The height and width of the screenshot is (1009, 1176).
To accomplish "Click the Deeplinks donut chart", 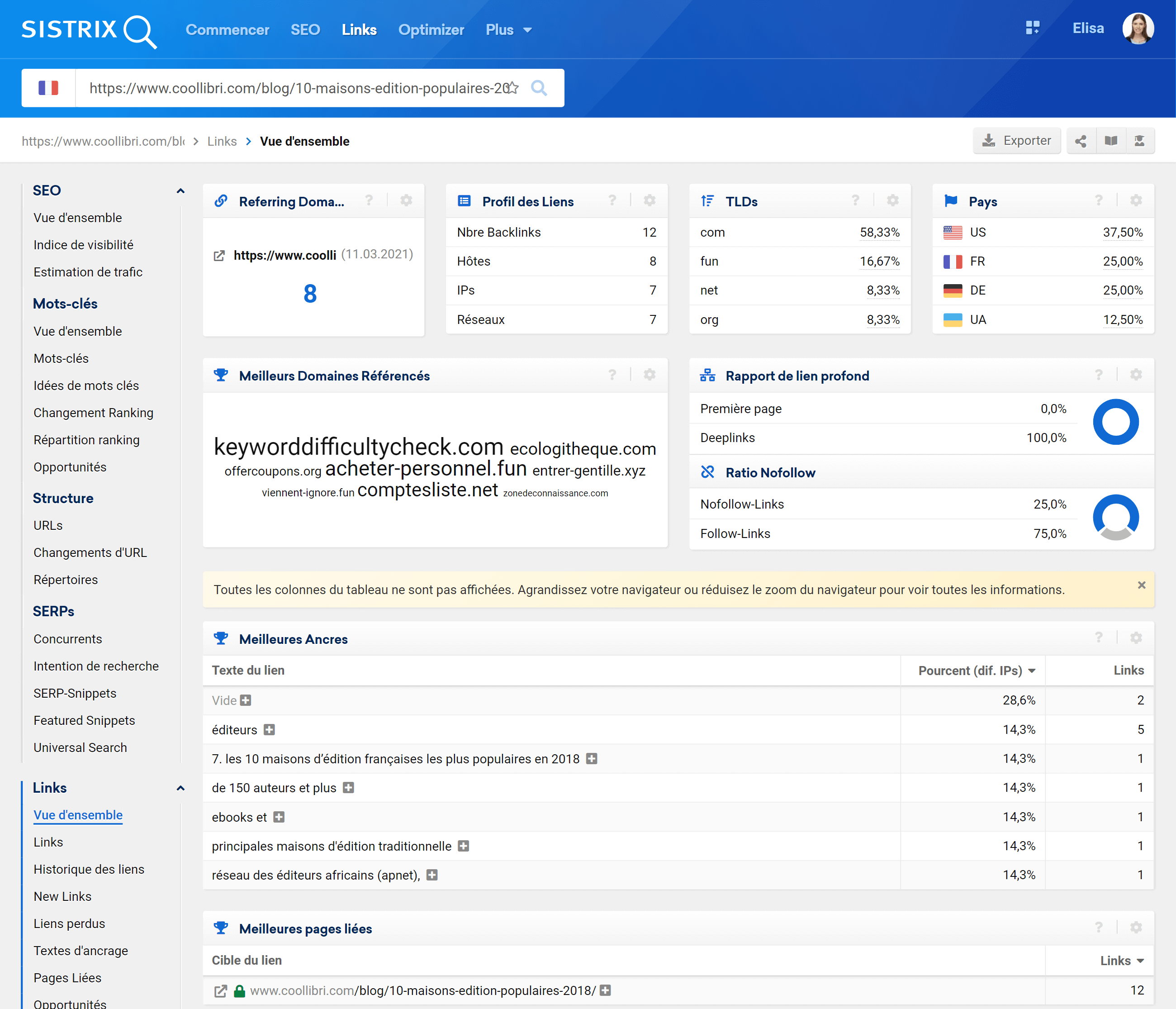I will click(x=1116, y=422).
